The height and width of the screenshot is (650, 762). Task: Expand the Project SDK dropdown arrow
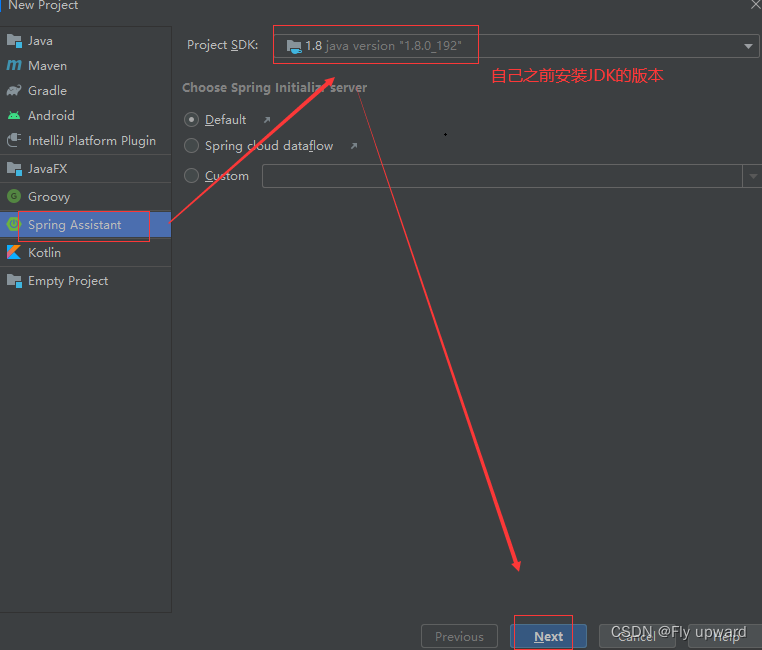748,46
